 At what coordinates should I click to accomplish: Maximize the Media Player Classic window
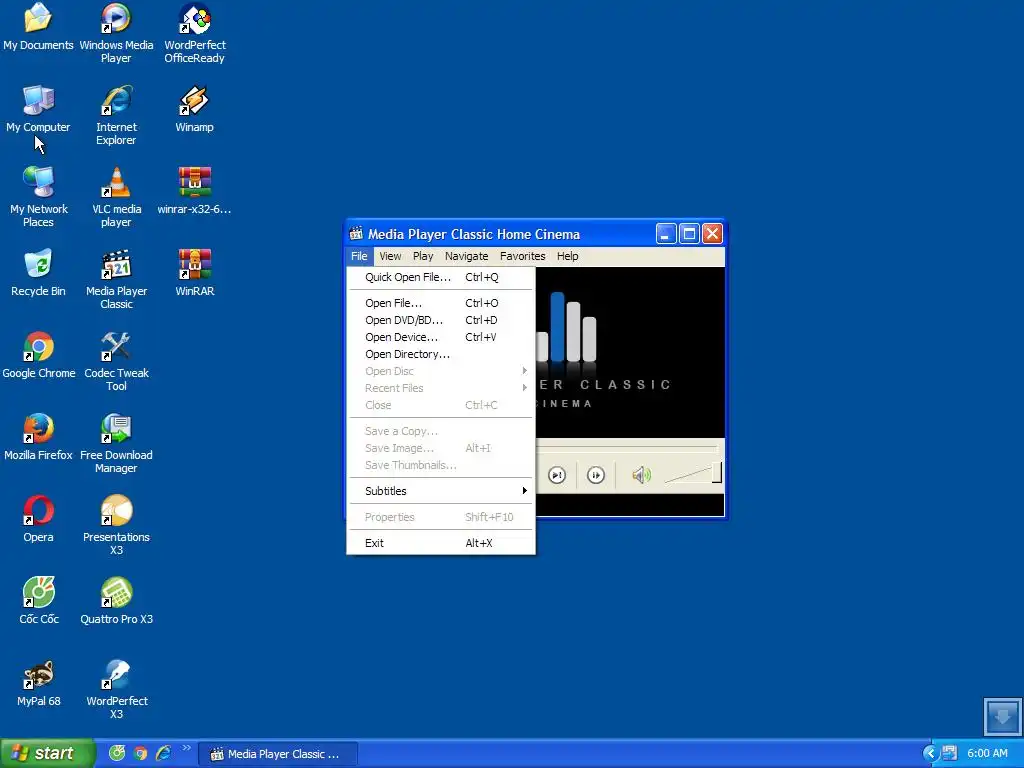689,234
